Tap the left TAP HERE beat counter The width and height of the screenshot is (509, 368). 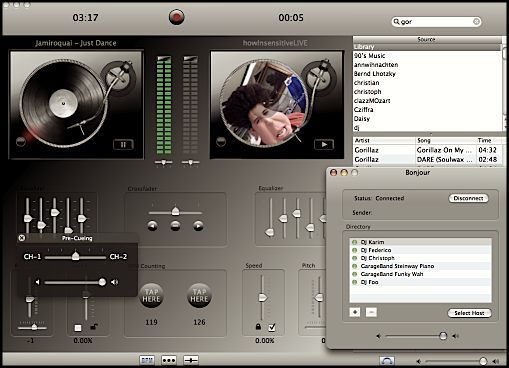(151, 295)
